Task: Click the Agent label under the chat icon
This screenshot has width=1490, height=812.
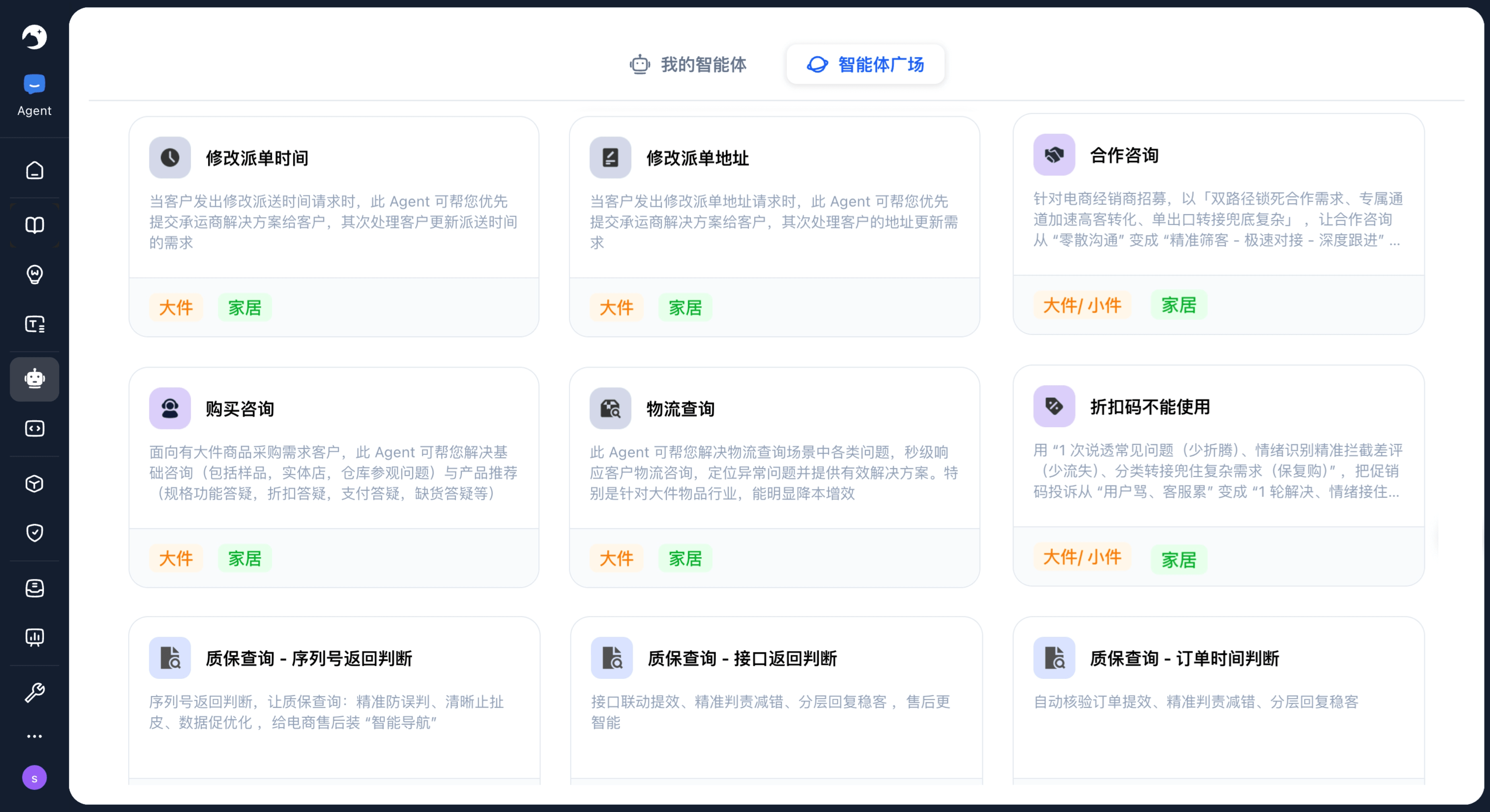Action: point(34,110)
